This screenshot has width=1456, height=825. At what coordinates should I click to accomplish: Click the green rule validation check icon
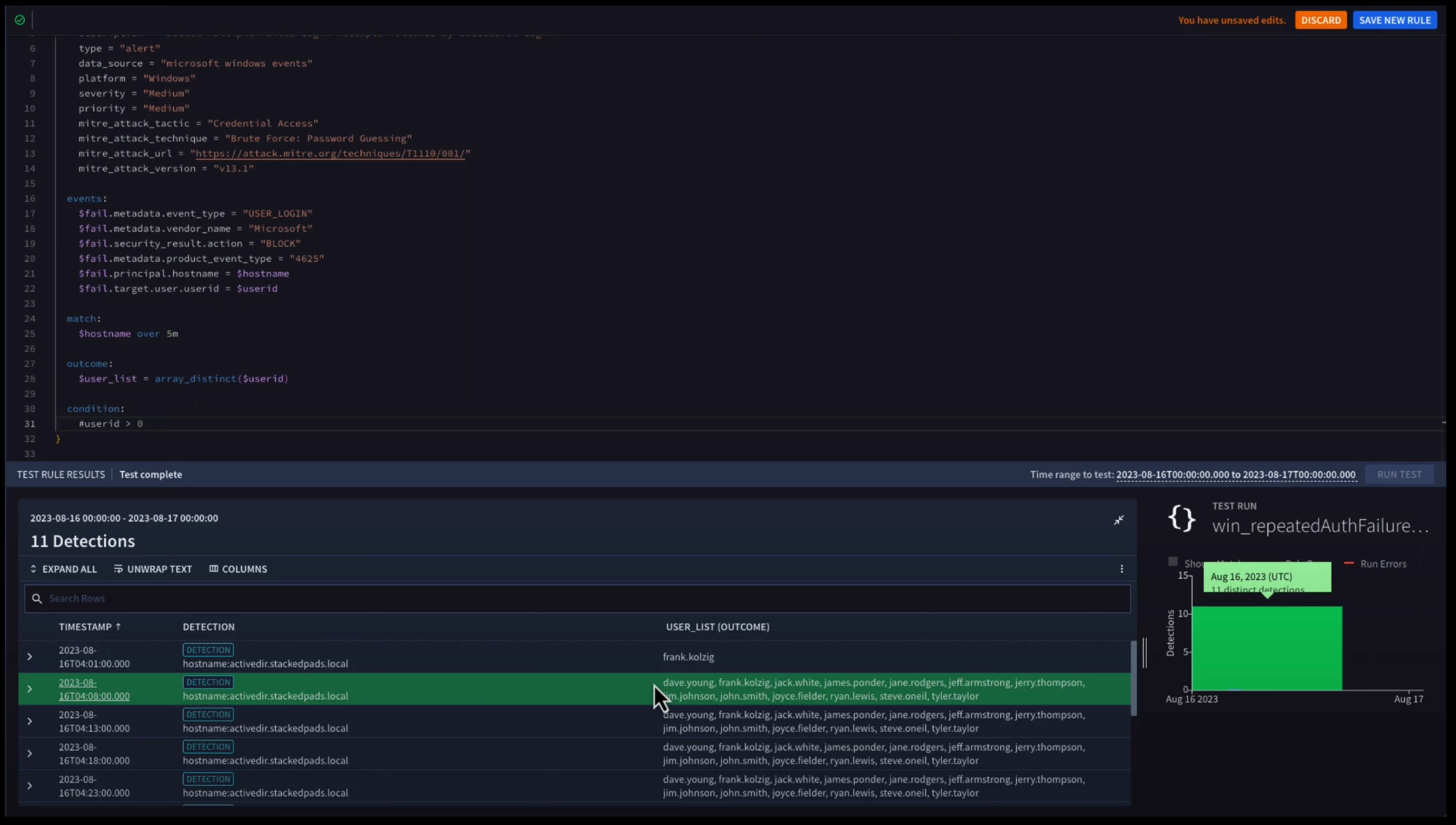click(20, 20)
